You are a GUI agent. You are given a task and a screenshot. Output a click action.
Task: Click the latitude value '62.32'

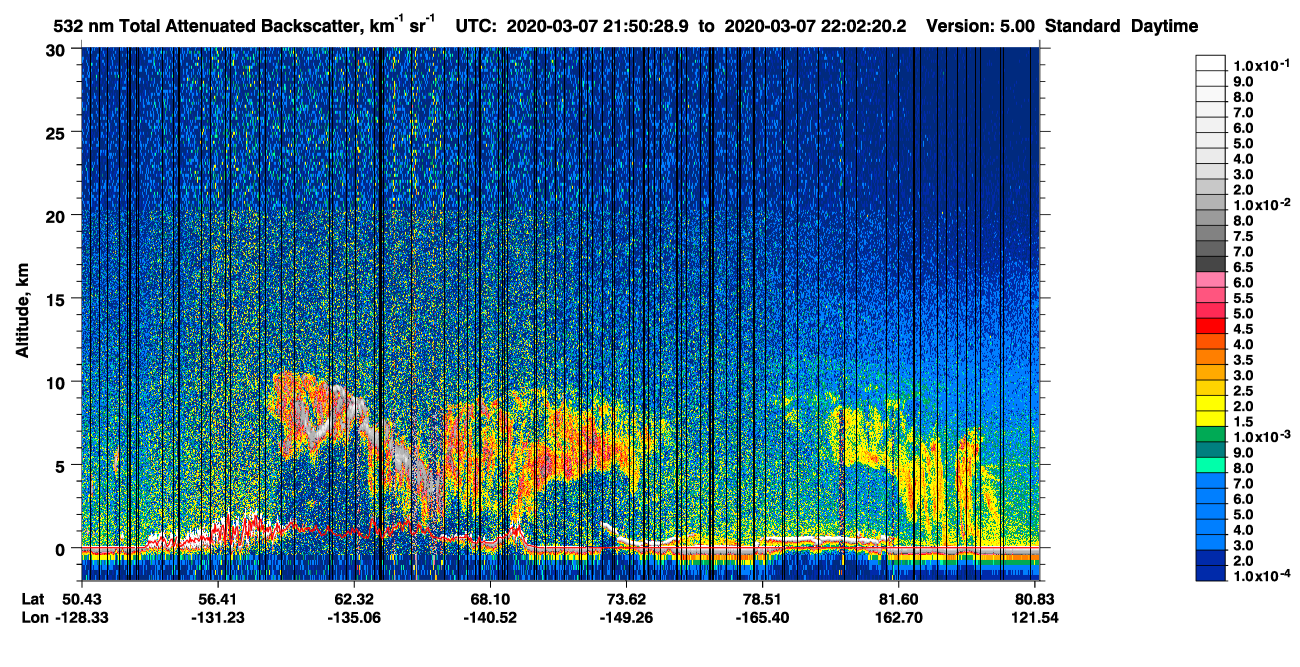click(x=354, y=598)
